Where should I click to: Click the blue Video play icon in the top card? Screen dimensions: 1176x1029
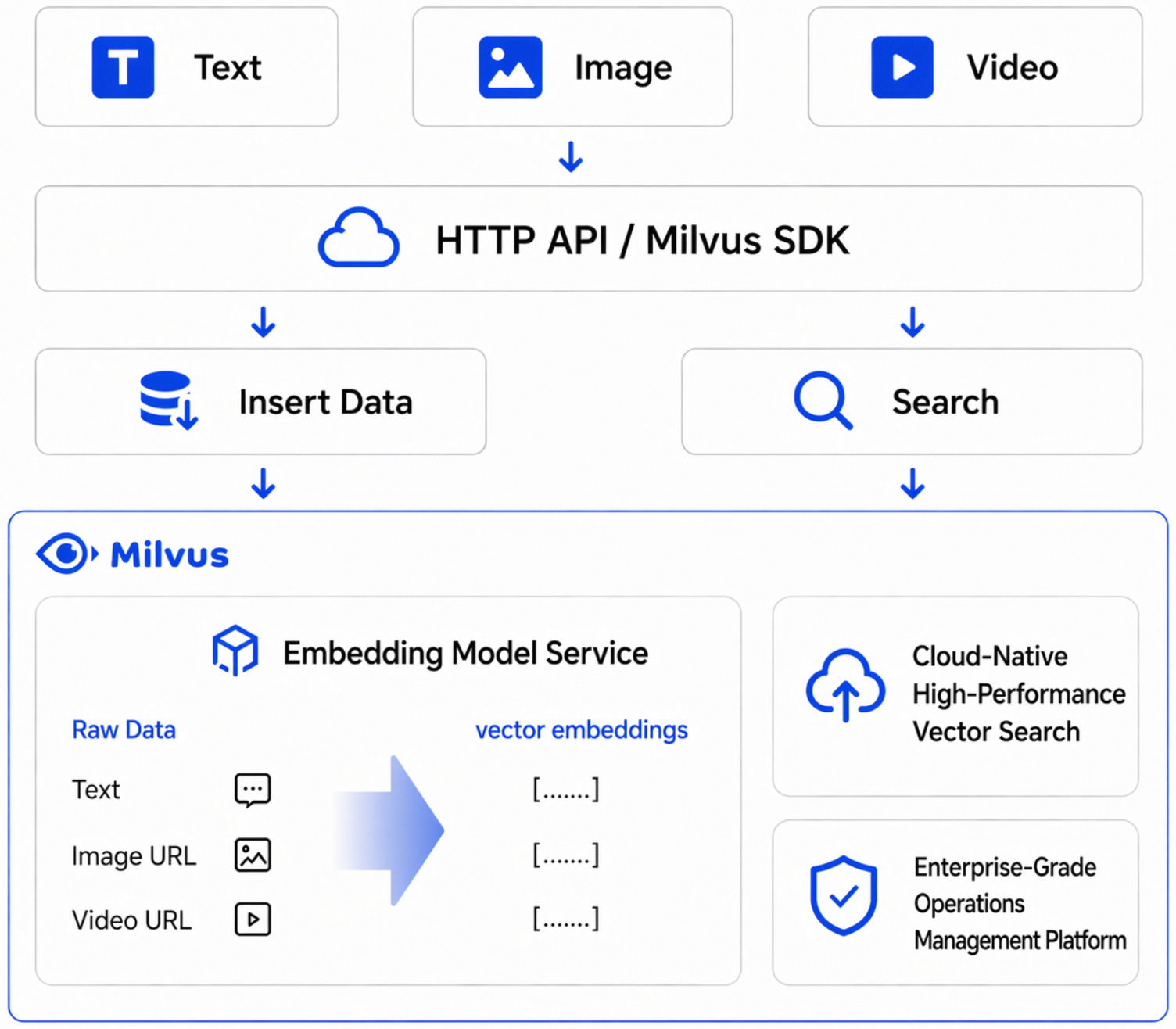click(x=902, y=67)
